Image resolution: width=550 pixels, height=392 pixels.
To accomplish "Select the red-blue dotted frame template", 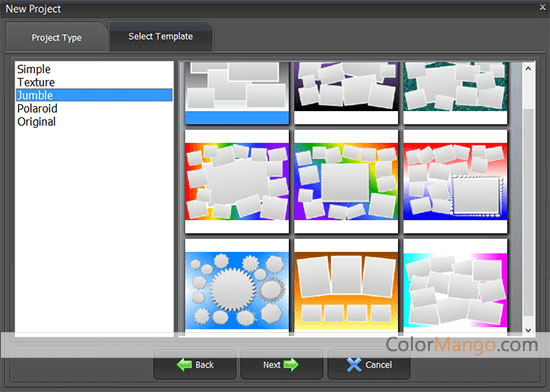I will [x=455, y=181].
